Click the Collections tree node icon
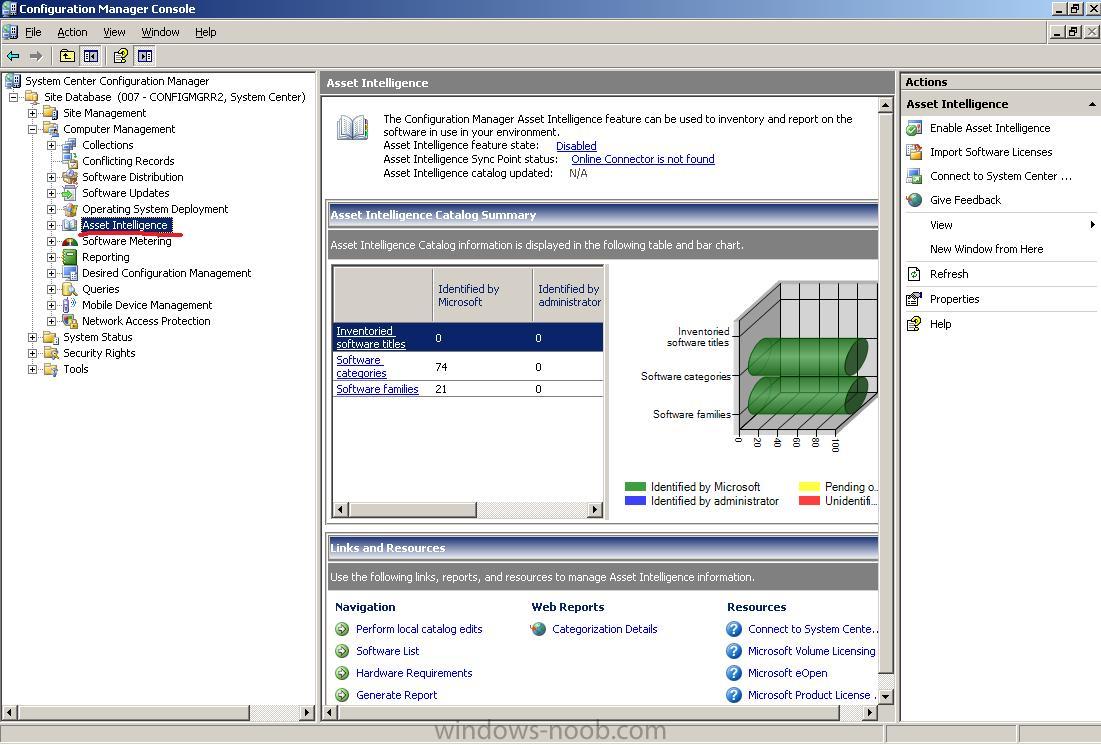The height and width of the screenshot is (745, 1101). [x=70, y=145]
